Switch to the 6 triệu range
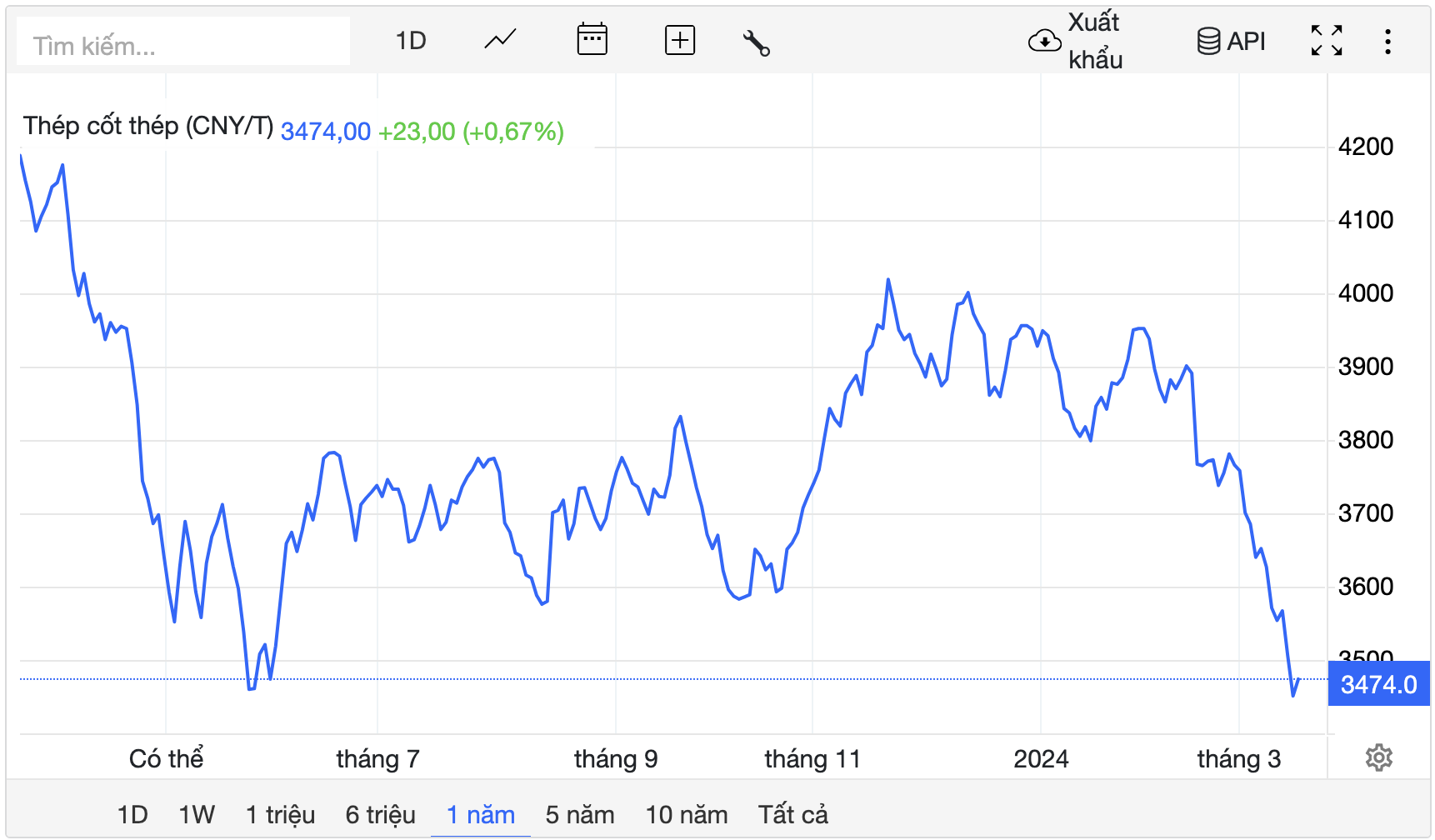The width and height of the screenshot is (1435, 840). point(380,814)
